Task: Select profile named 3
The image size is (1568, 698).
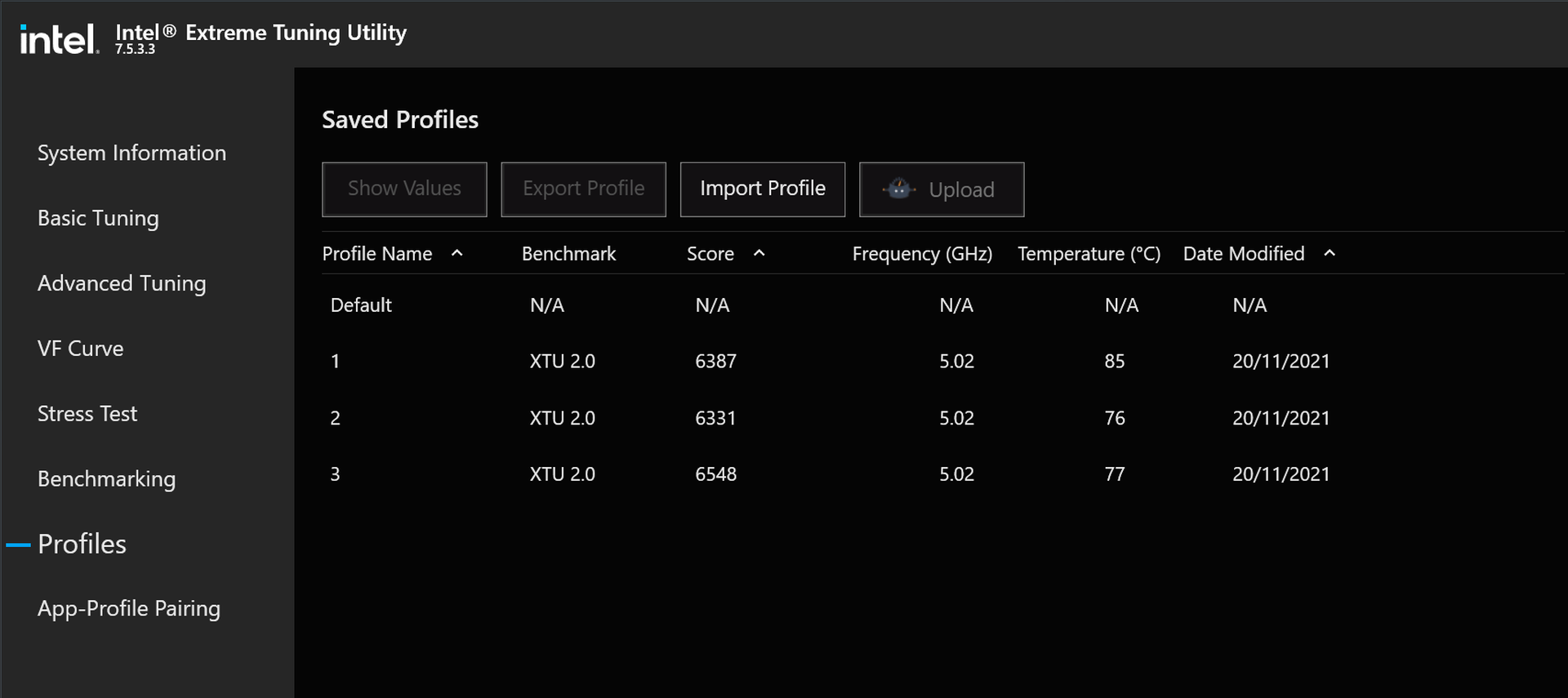Action: (x=943, y=474)
